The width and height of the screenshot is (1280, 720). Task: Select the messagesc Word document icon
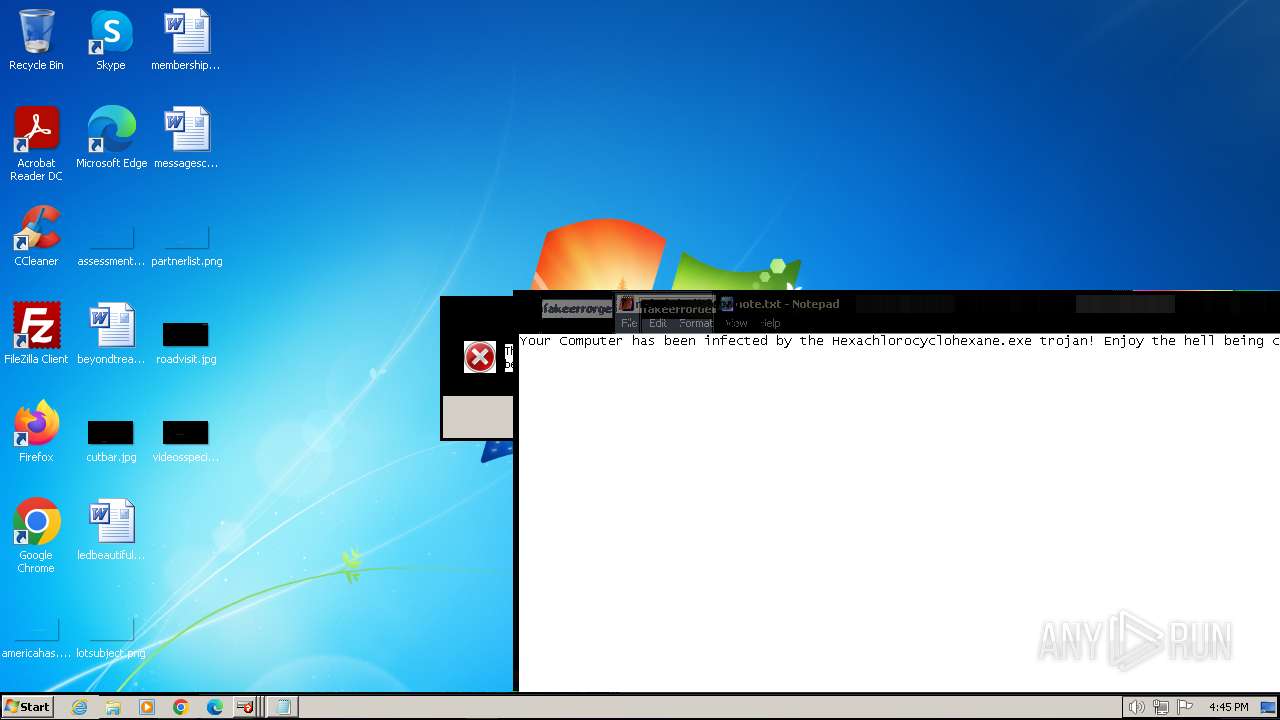pos(186,138)
